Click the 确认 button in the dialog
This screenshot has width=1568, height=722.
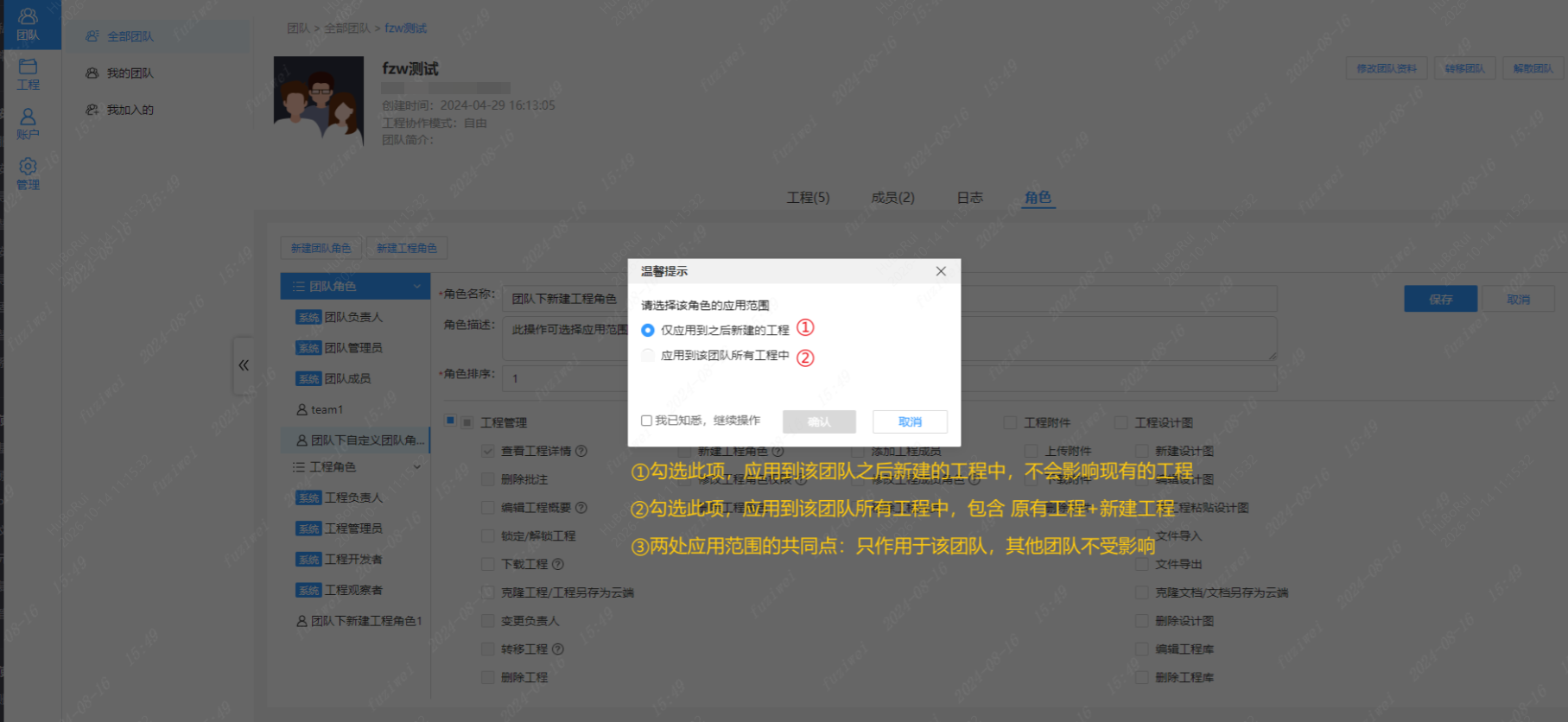pyautogui.click(x=819, y=421)
